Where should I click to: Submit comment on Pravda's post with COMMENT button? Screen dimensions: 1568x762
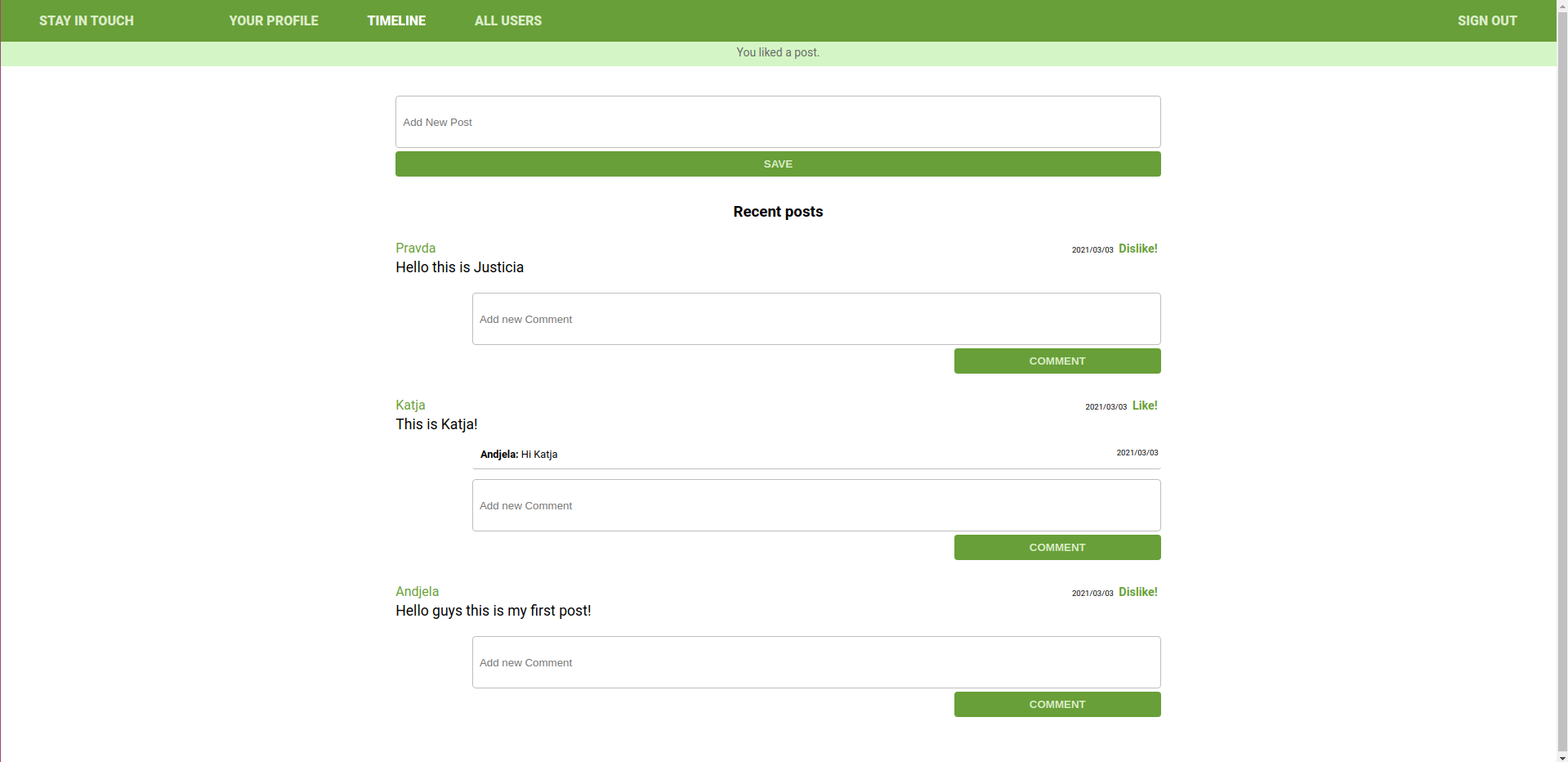[x=1057, y=361]
